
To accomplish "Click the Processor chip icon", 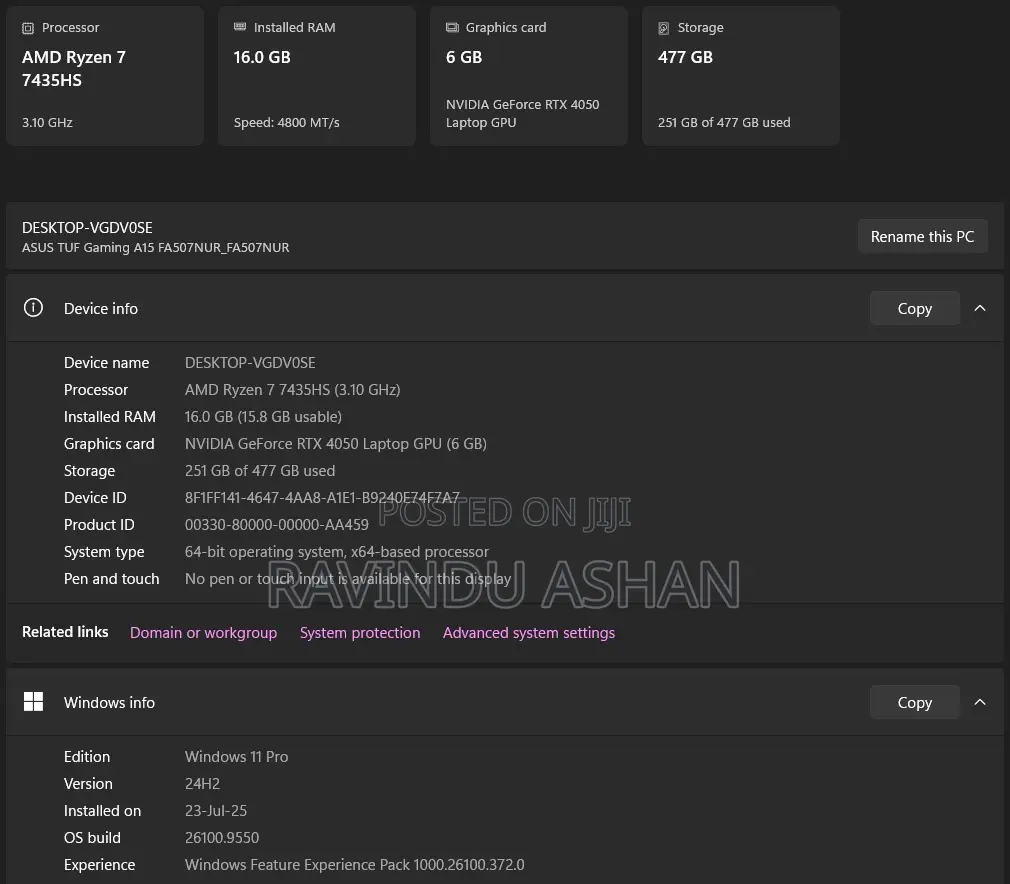I will coord(28,28).
